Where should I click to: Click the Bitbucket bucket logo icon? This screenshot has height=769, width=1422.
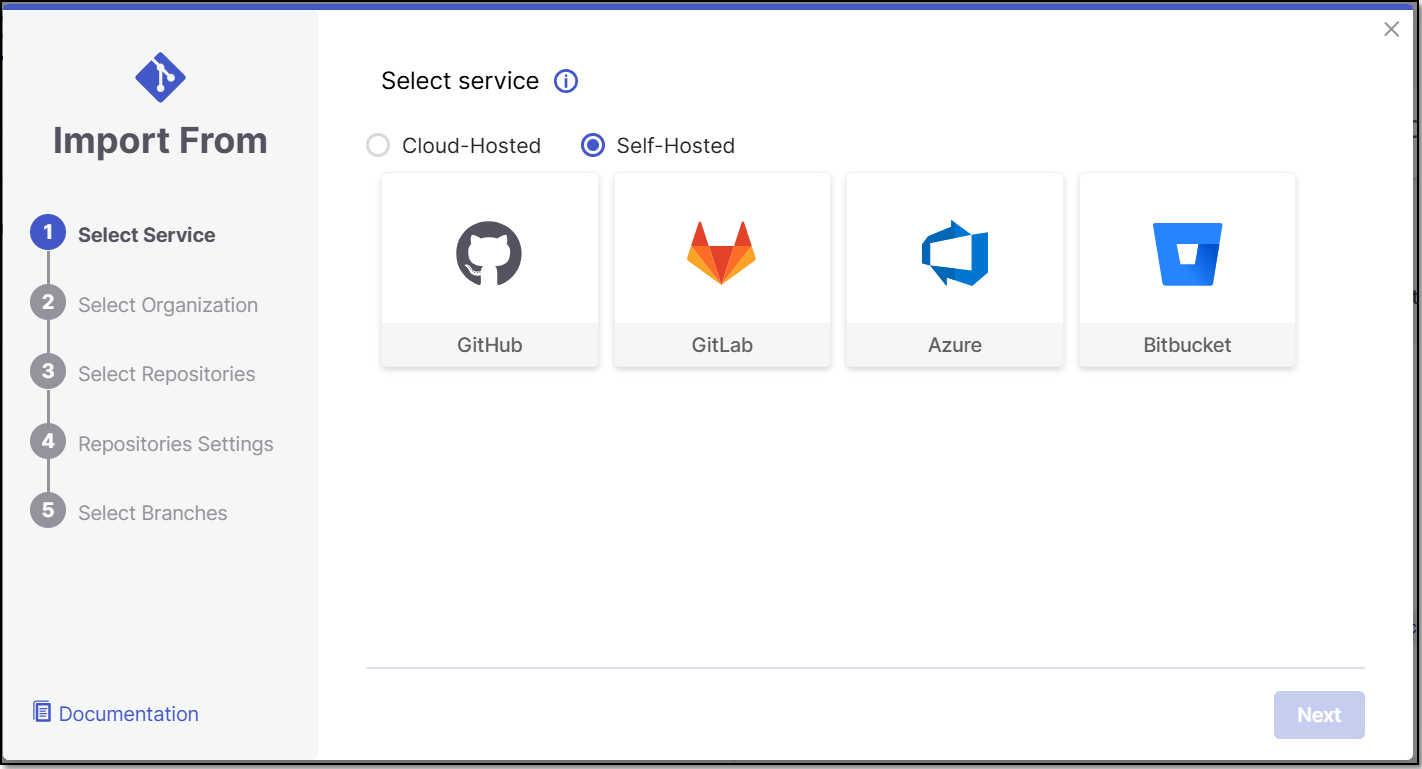tap(1187, 254)
